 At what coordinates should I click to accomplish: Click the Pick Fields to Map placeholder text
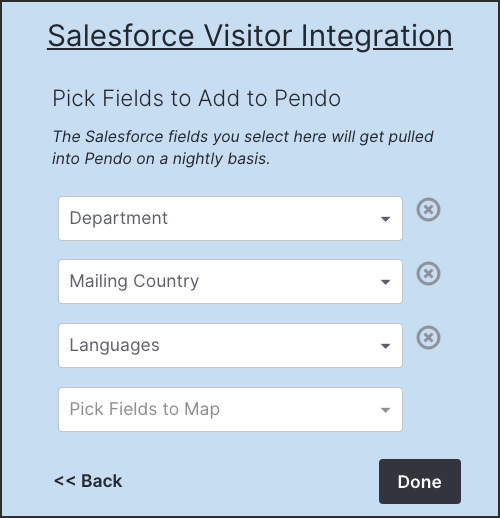pos(144,409)
